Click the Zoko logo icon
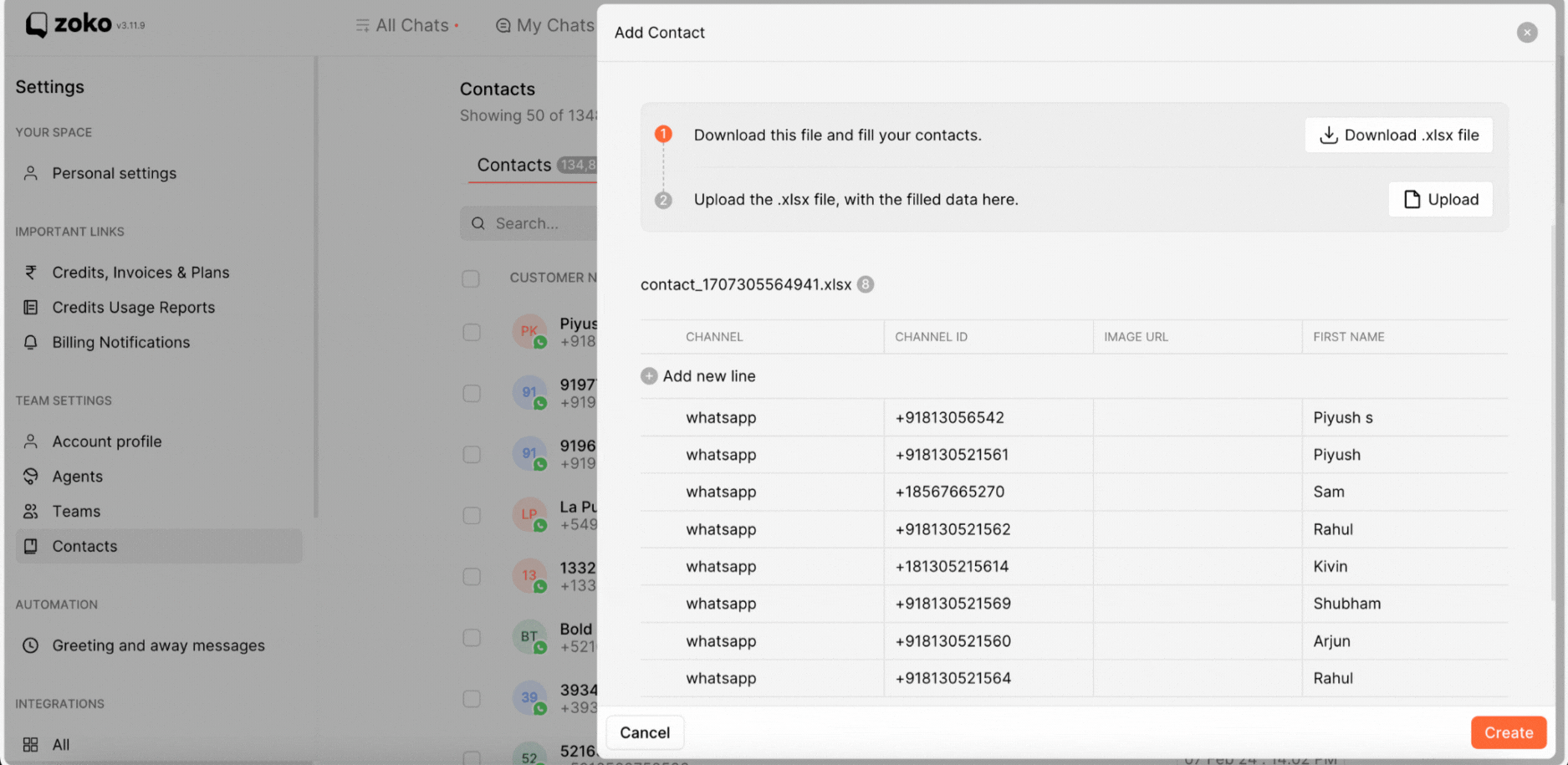1568x765 pixels. click(36, 25)
